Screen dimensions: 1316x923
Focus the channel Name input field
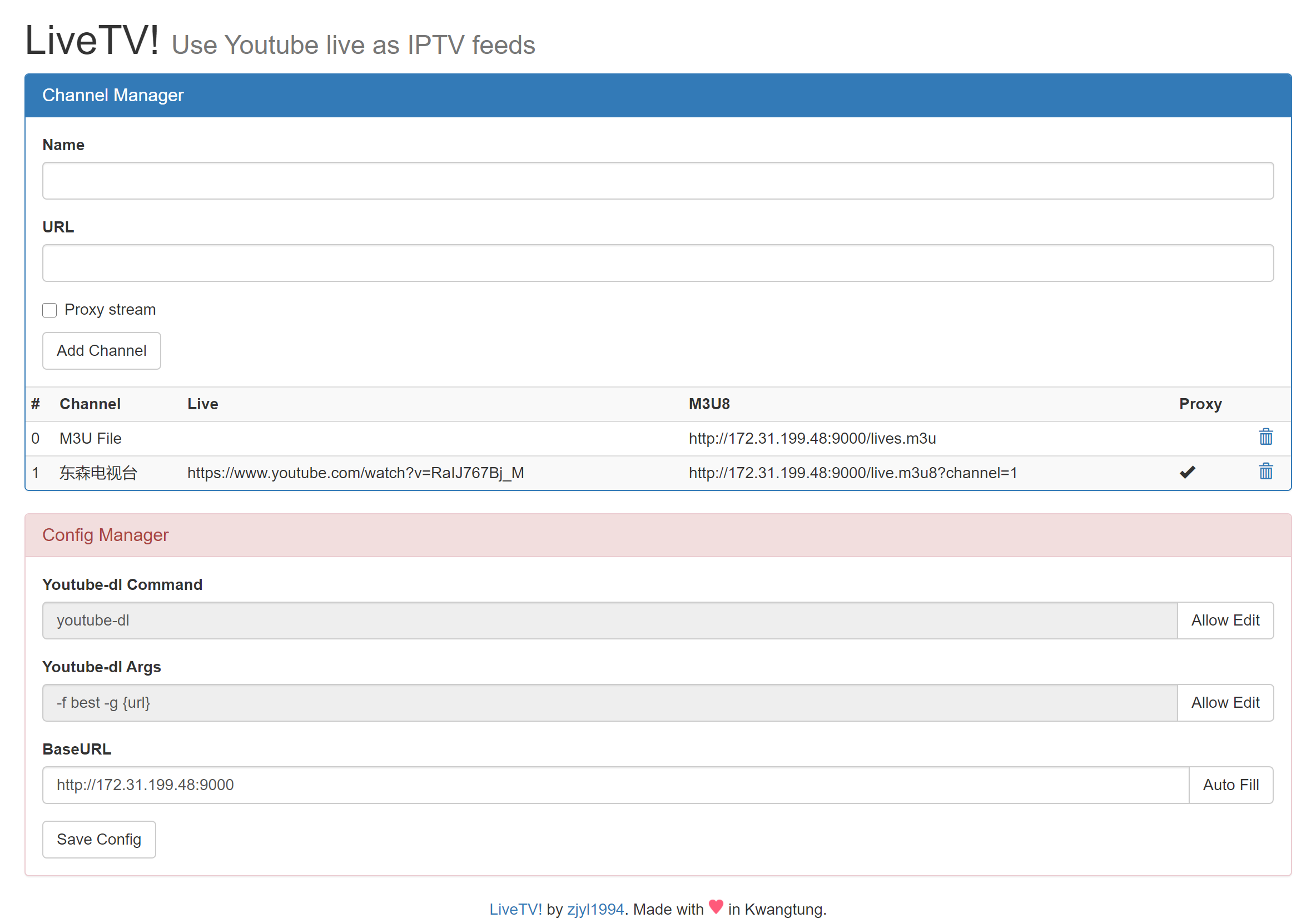click(657, 181)
